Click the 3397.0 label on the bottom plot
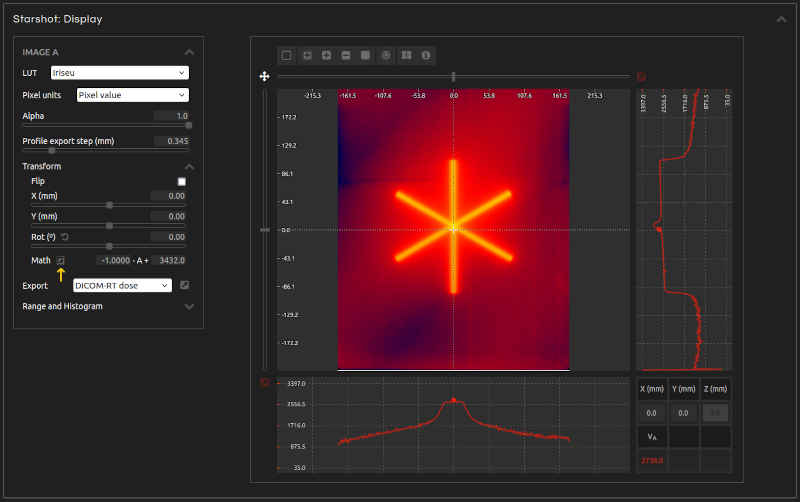800x502 pixels. (296, 384)
